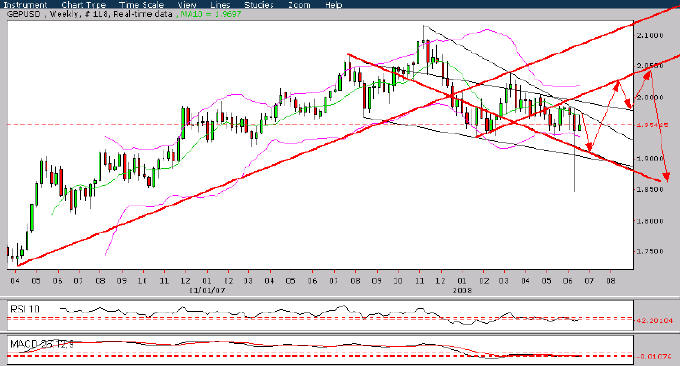Open the View menu
The image size is (680, 366).
click(x=187, y=5)
